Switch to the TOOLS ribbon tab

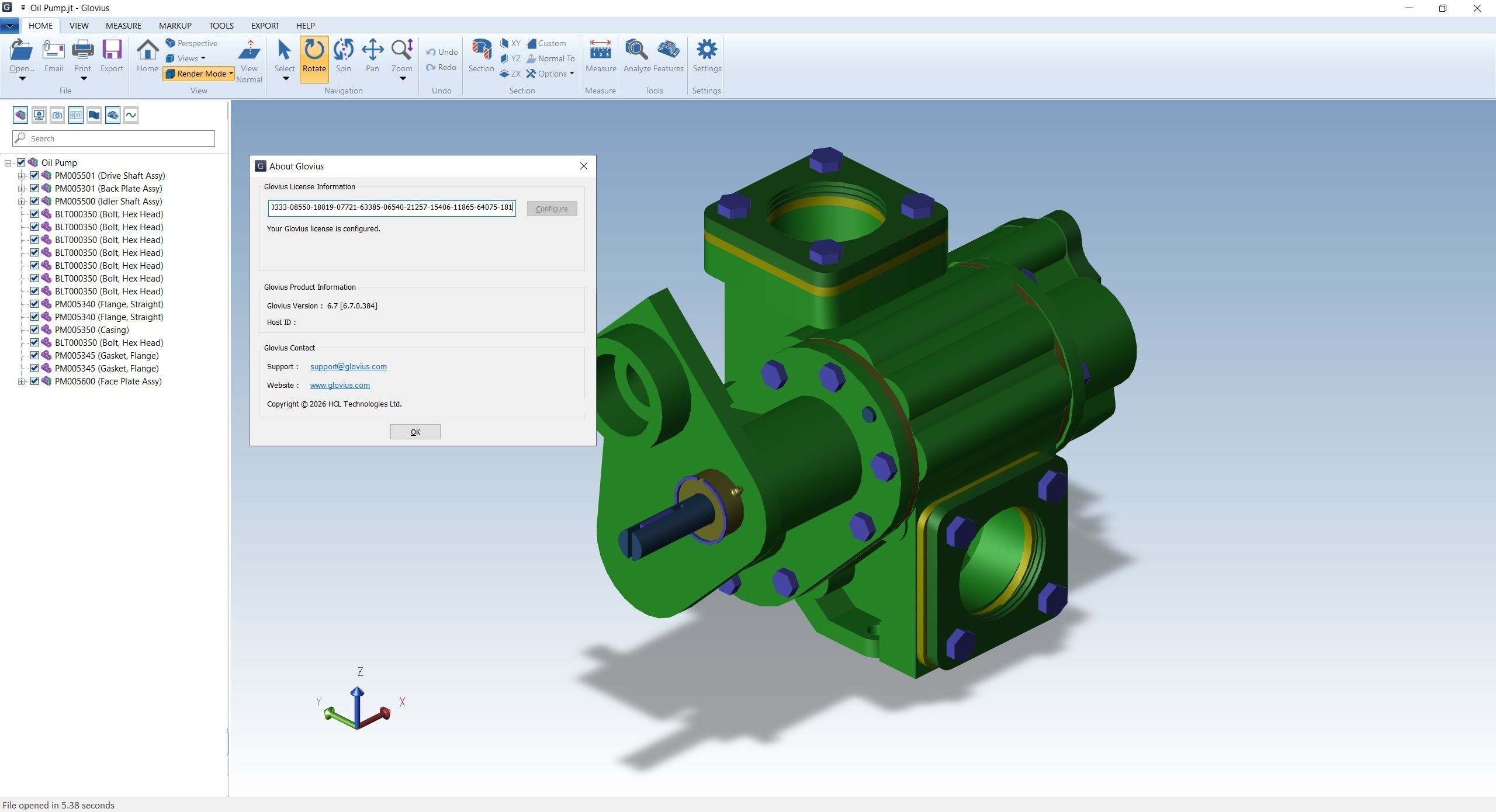(x=221, y=26)
